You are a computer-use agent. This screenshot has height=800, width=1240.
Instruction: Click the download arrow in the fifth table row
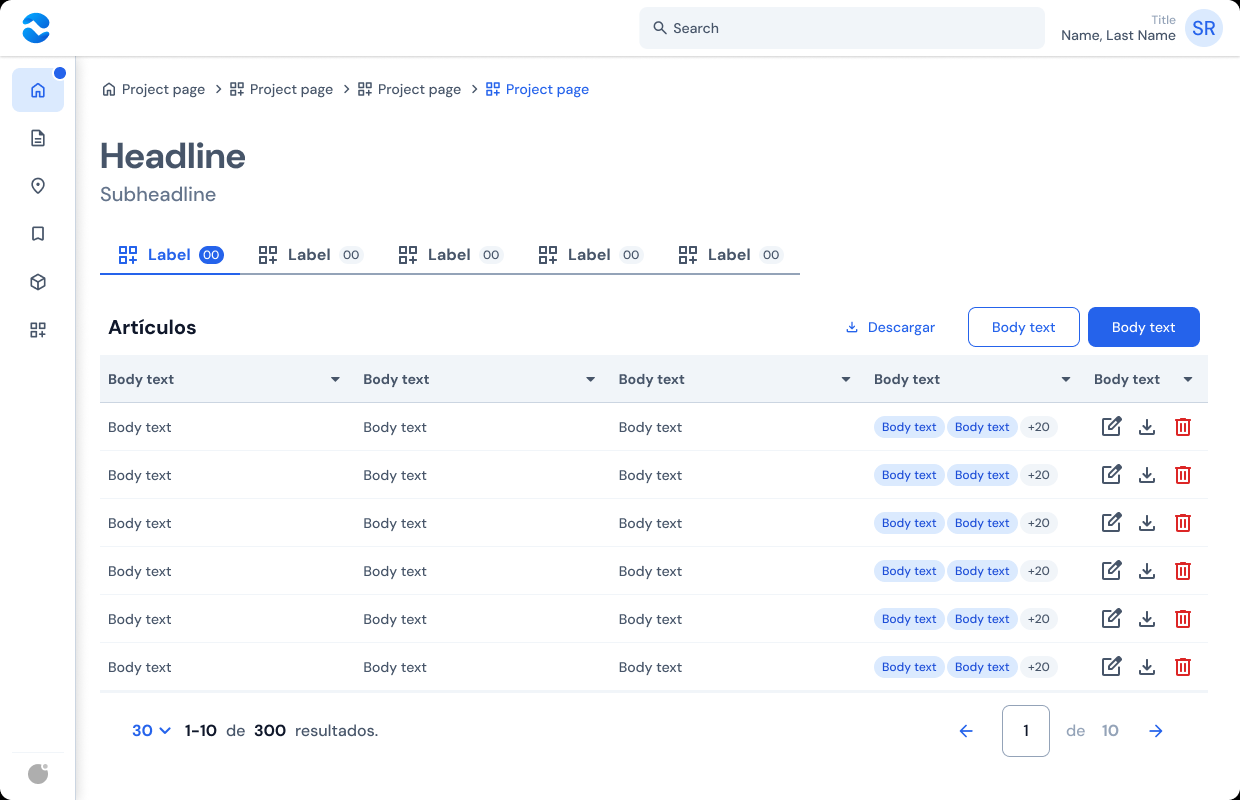click(x=1147, y=619)
